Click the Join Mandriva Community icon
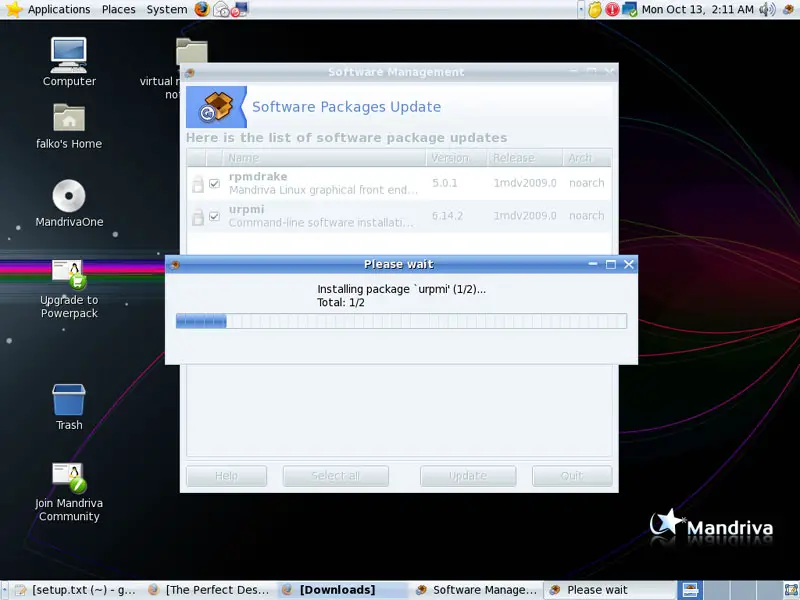Screen dimensions: 800x600 coord(69,492)
